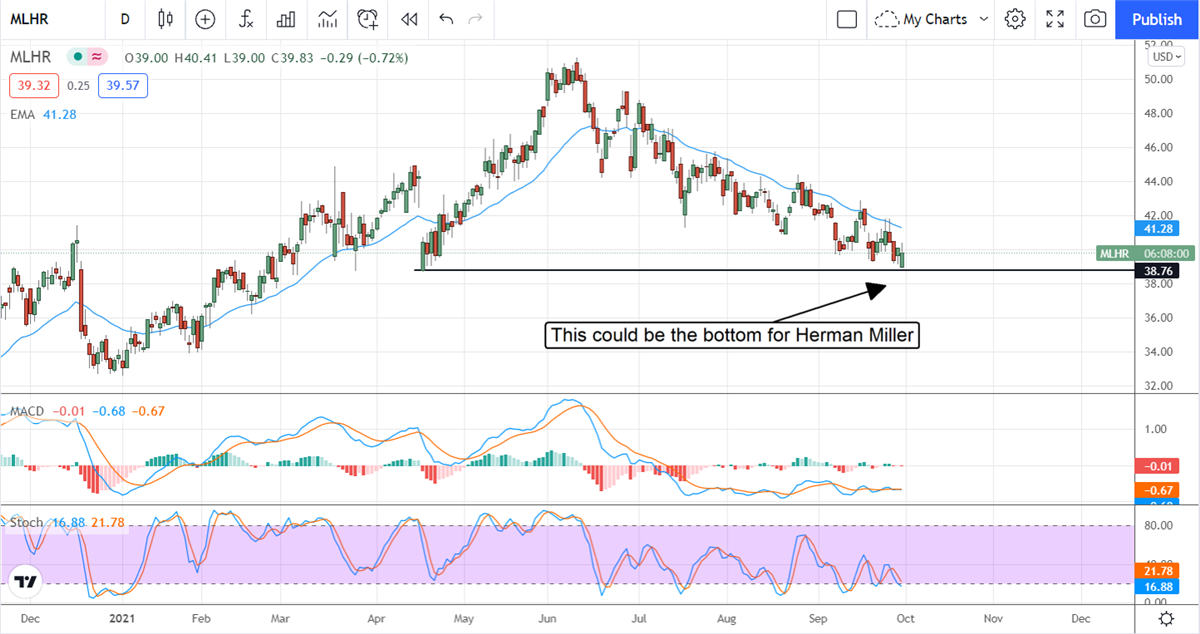Open the indicators (fx) menu
The image size is (1200, 634).
pos(245,19)
